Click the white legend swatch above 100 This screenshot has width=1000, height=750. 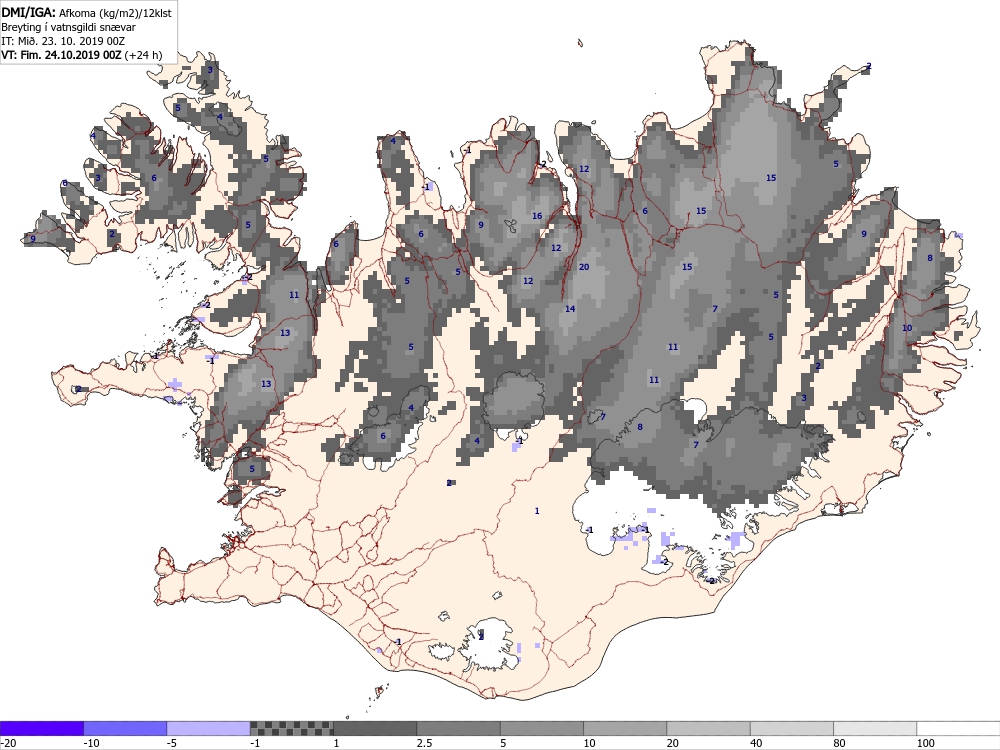pyautogui.click(x=959, y=728)
